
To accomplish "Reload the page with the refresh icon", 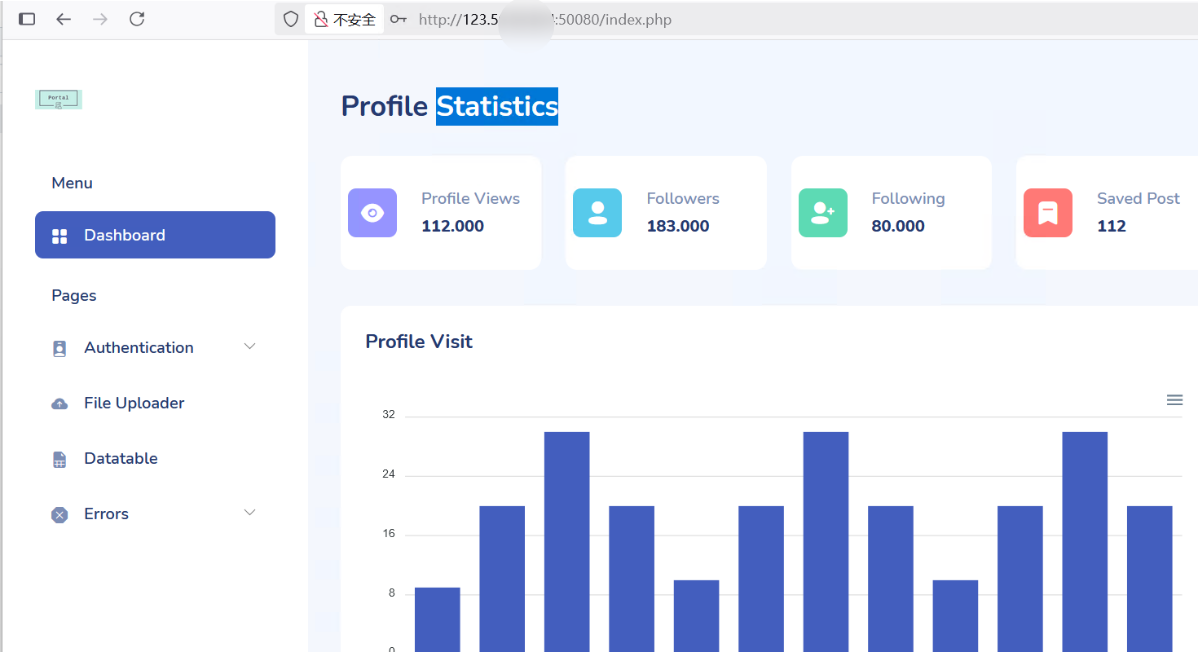I will tap(137, 19).
